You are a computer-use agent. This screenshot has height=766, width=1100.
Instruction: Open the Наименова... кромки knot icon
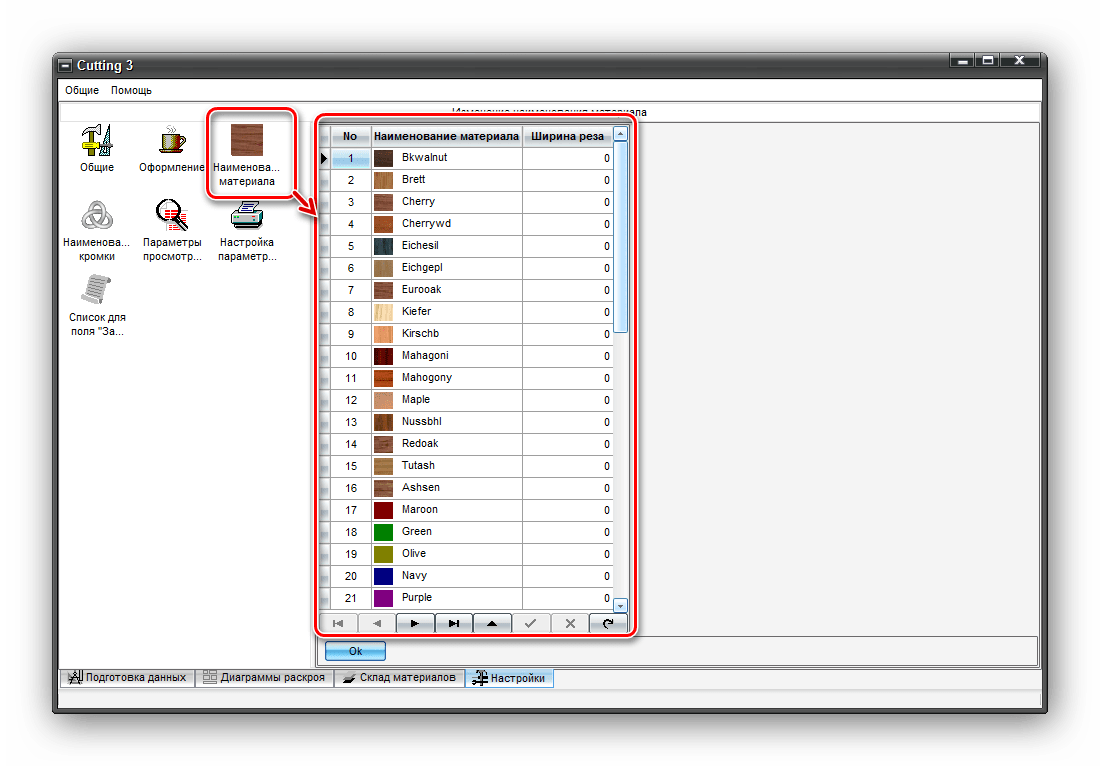(x=97, y=216)
